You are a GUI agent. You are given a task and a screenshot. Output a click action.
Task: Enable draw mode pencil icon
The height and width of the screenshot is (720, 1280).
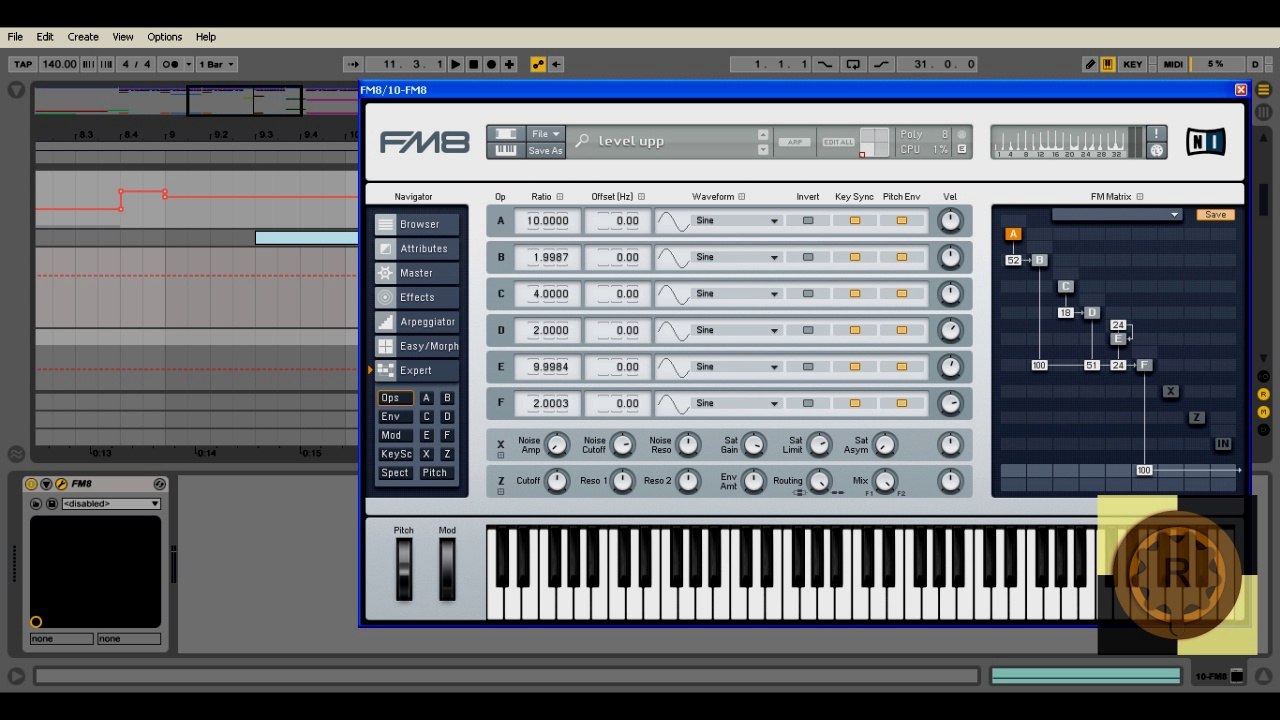pos(1090,64)
